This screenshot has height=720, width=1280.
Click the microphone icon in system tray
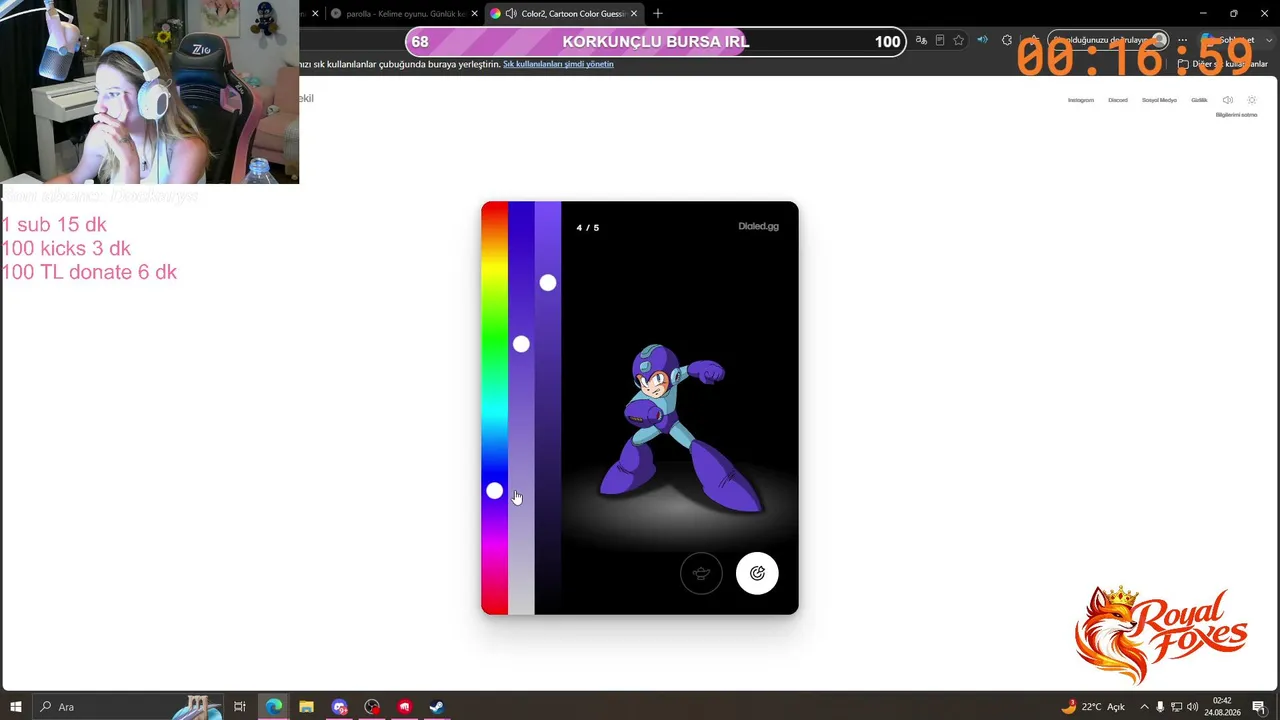click(x=1160, y=707)
